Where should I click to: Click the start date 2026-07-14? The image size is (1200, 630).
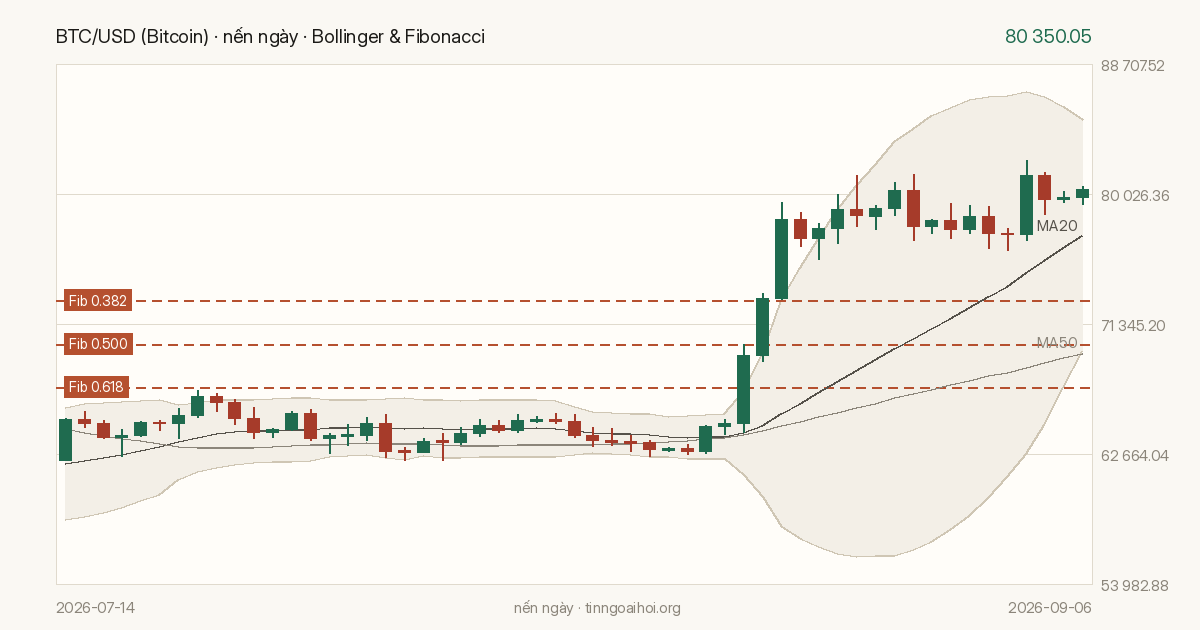coord(96,607)
